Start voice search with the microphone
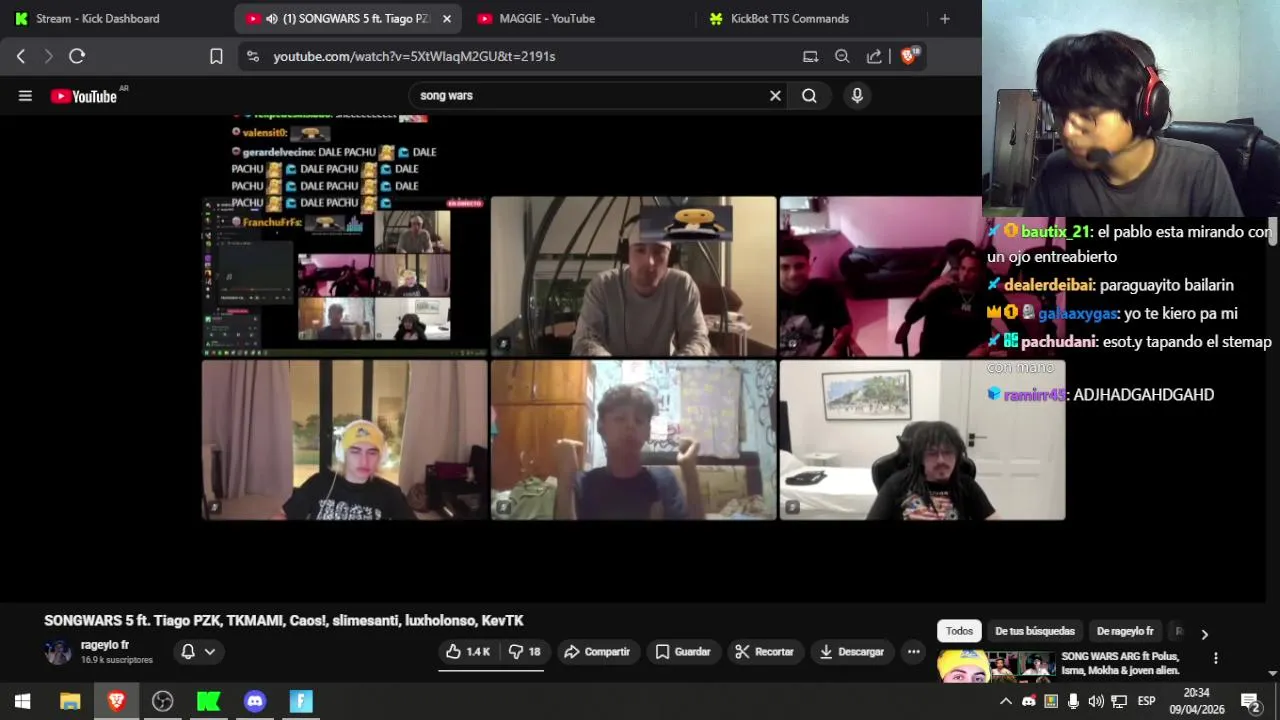Viewport: 1280px width, 720px height. pos(856,96)
